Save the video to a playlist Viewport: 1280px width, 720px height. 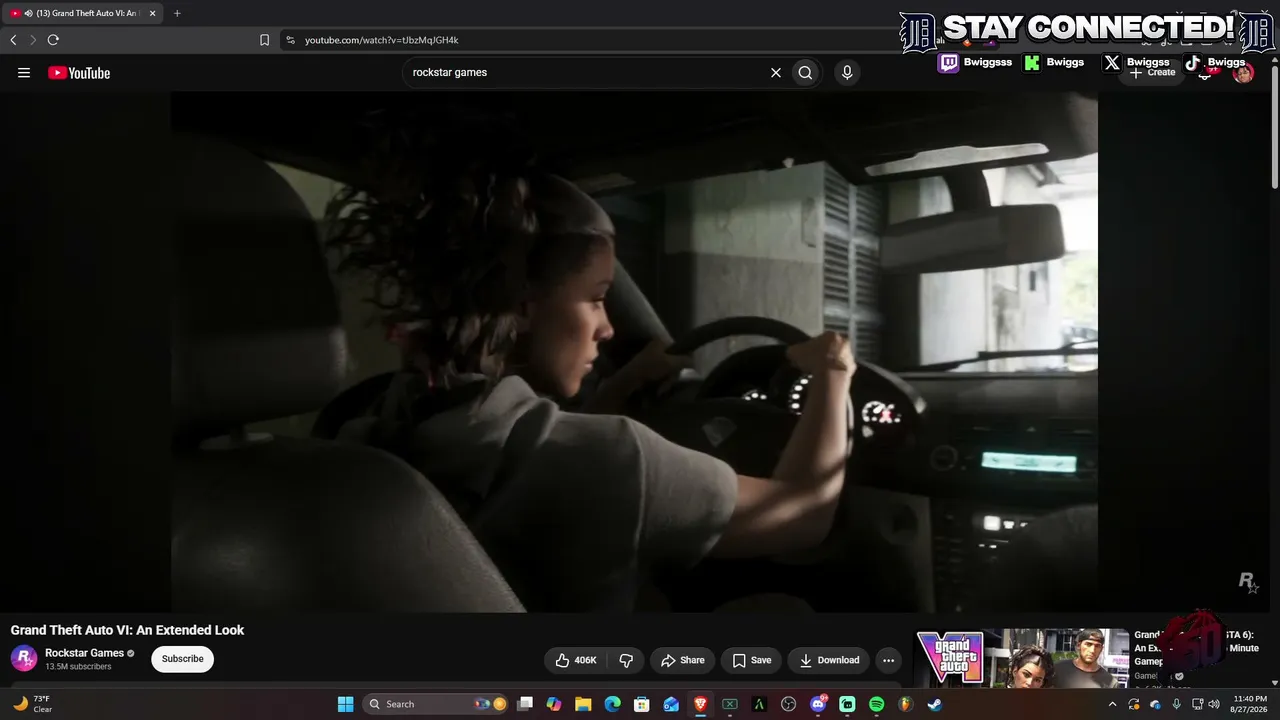coord(752,660)
